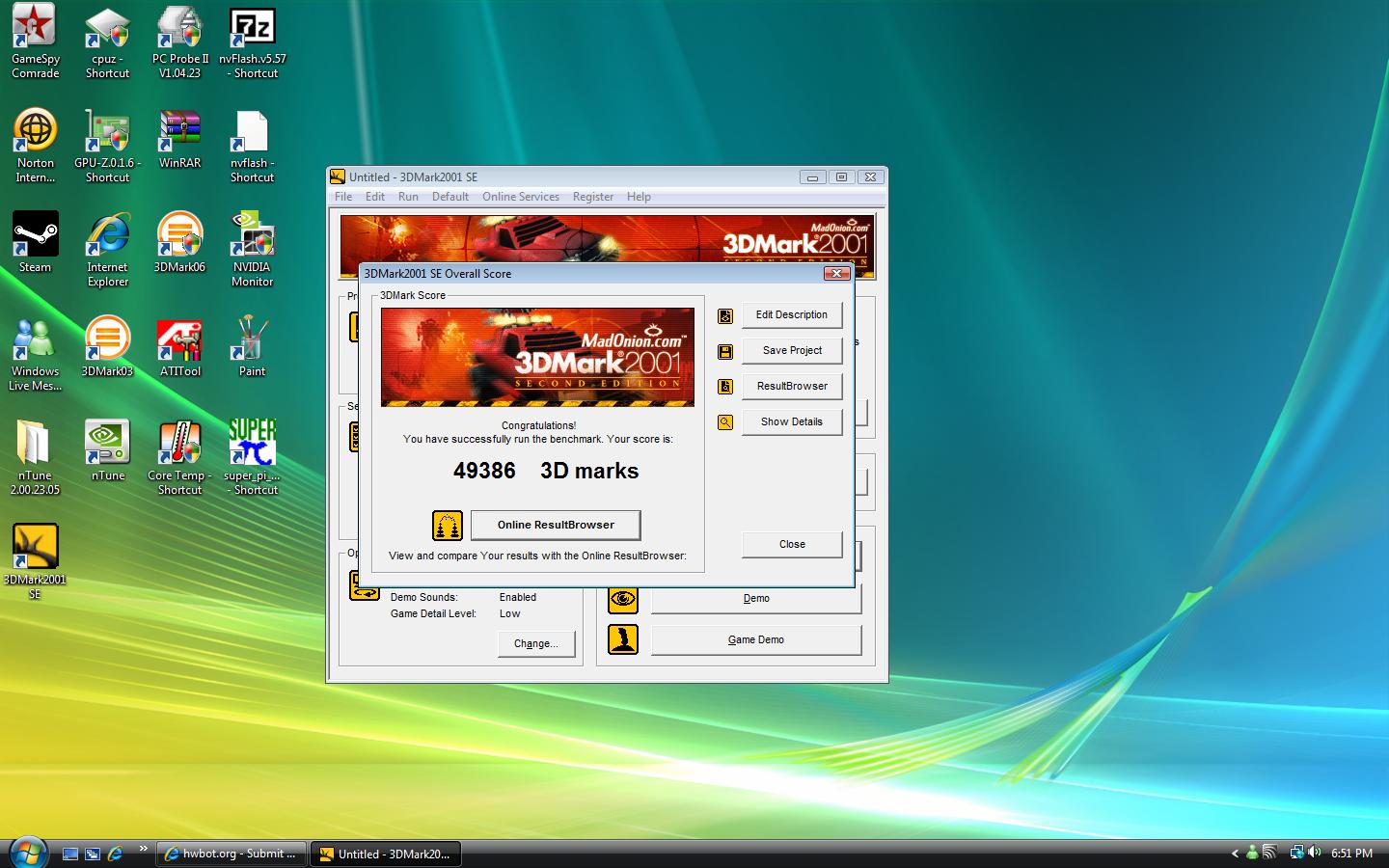Click Show Details button

coord(792,422)
